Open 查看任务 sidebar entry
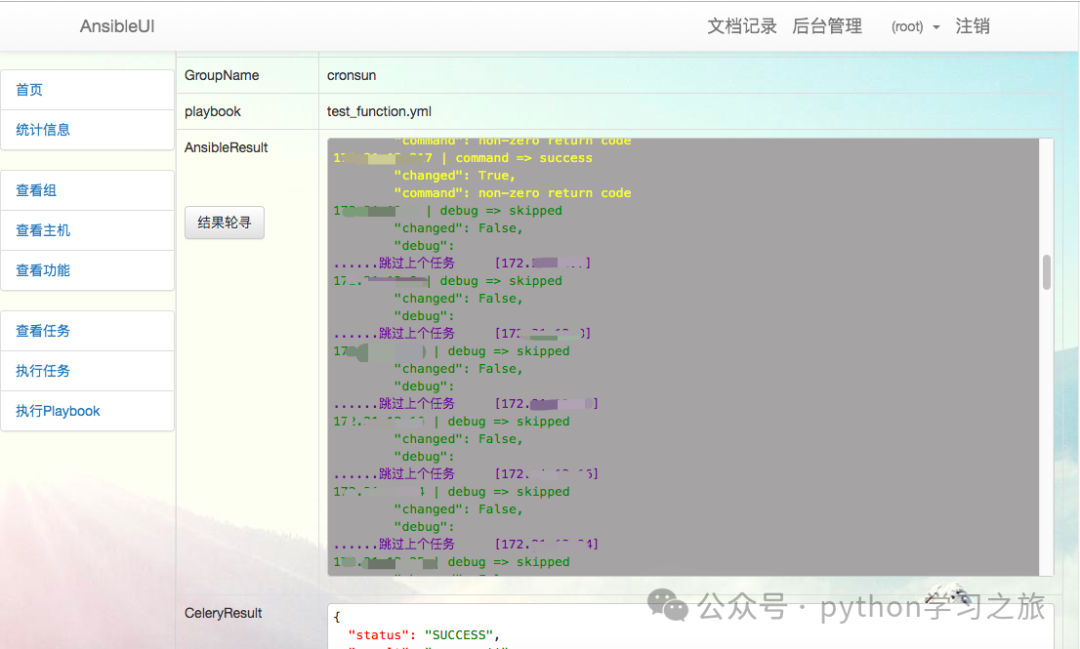This screenshot has width=1080, height=649. point(87,331)
